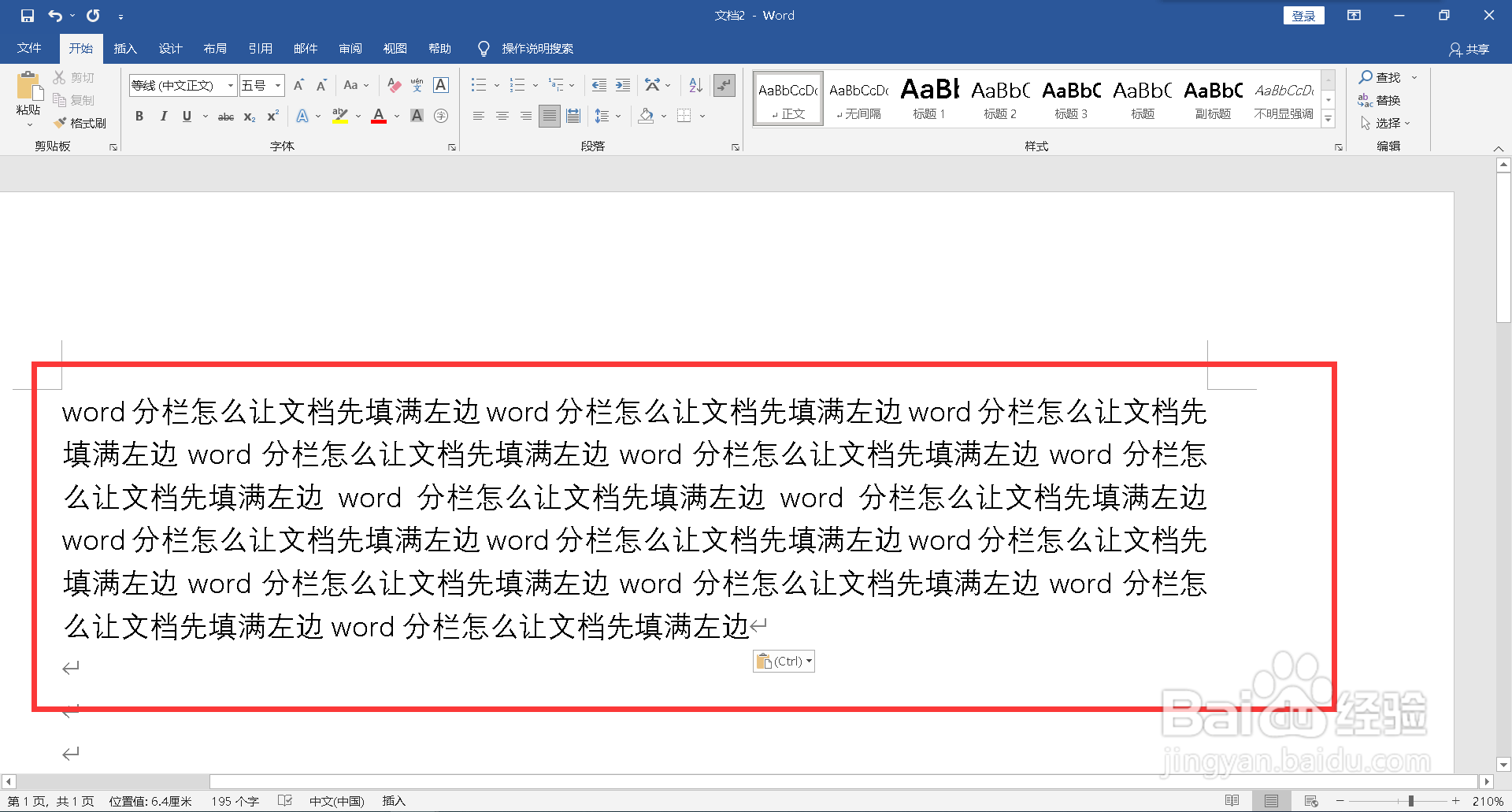Click the Login (登录) button
Viewport: 1512px width, 812px height.
(x=1303, y=16)
